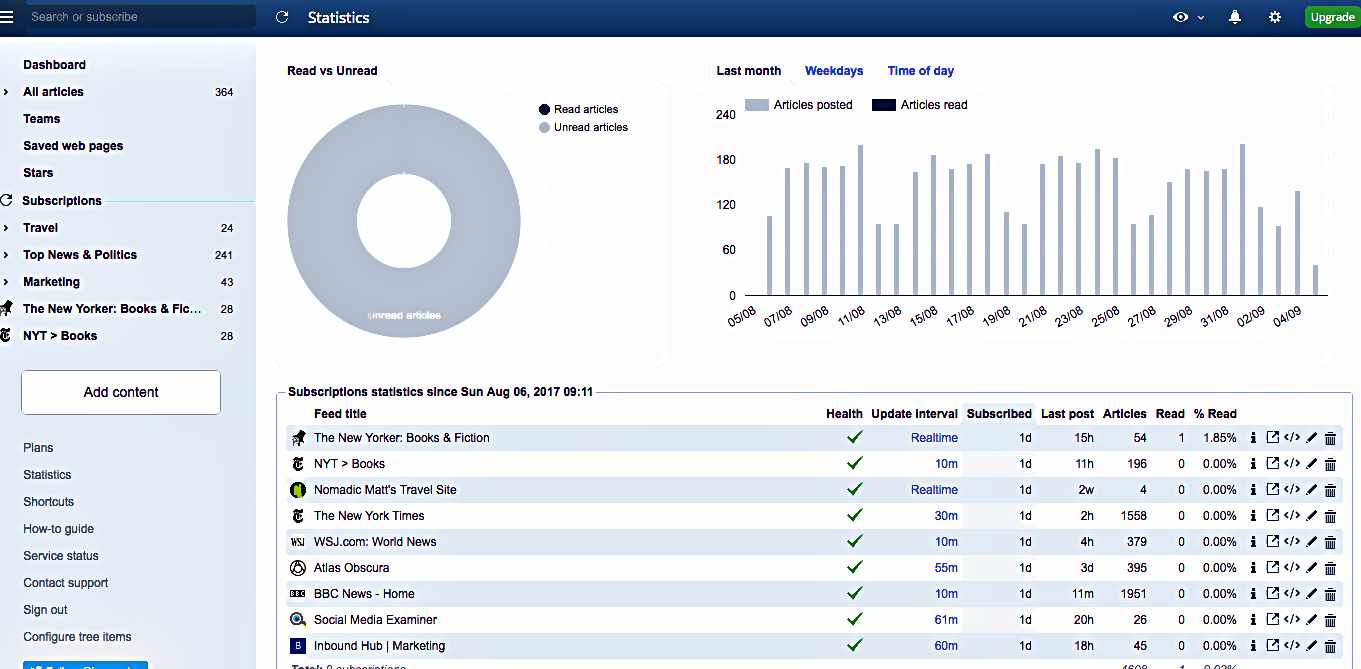Screen dimensions: 1361x669
Task: Edit the Inbound Hub | Marketing subscription
Action: coord(1312,646)
